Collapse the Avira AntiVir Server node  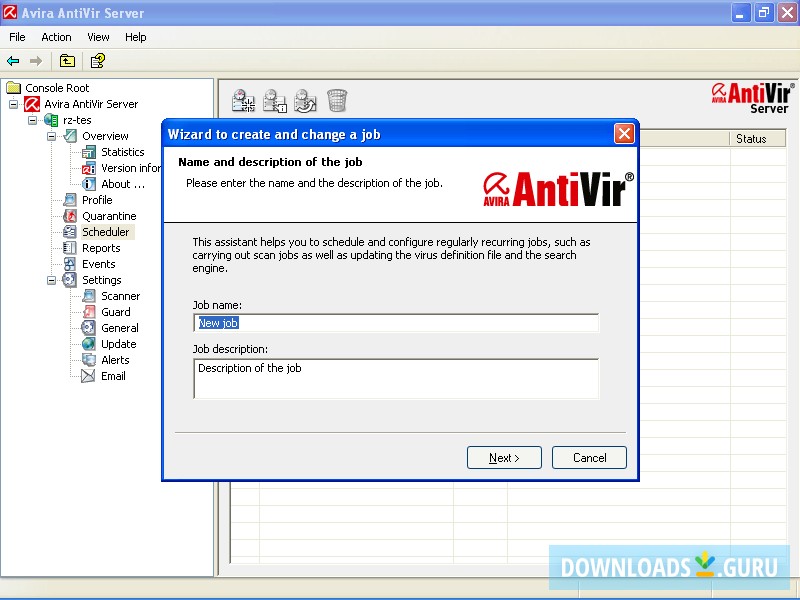pyautogui.click(x=14, y=105)
